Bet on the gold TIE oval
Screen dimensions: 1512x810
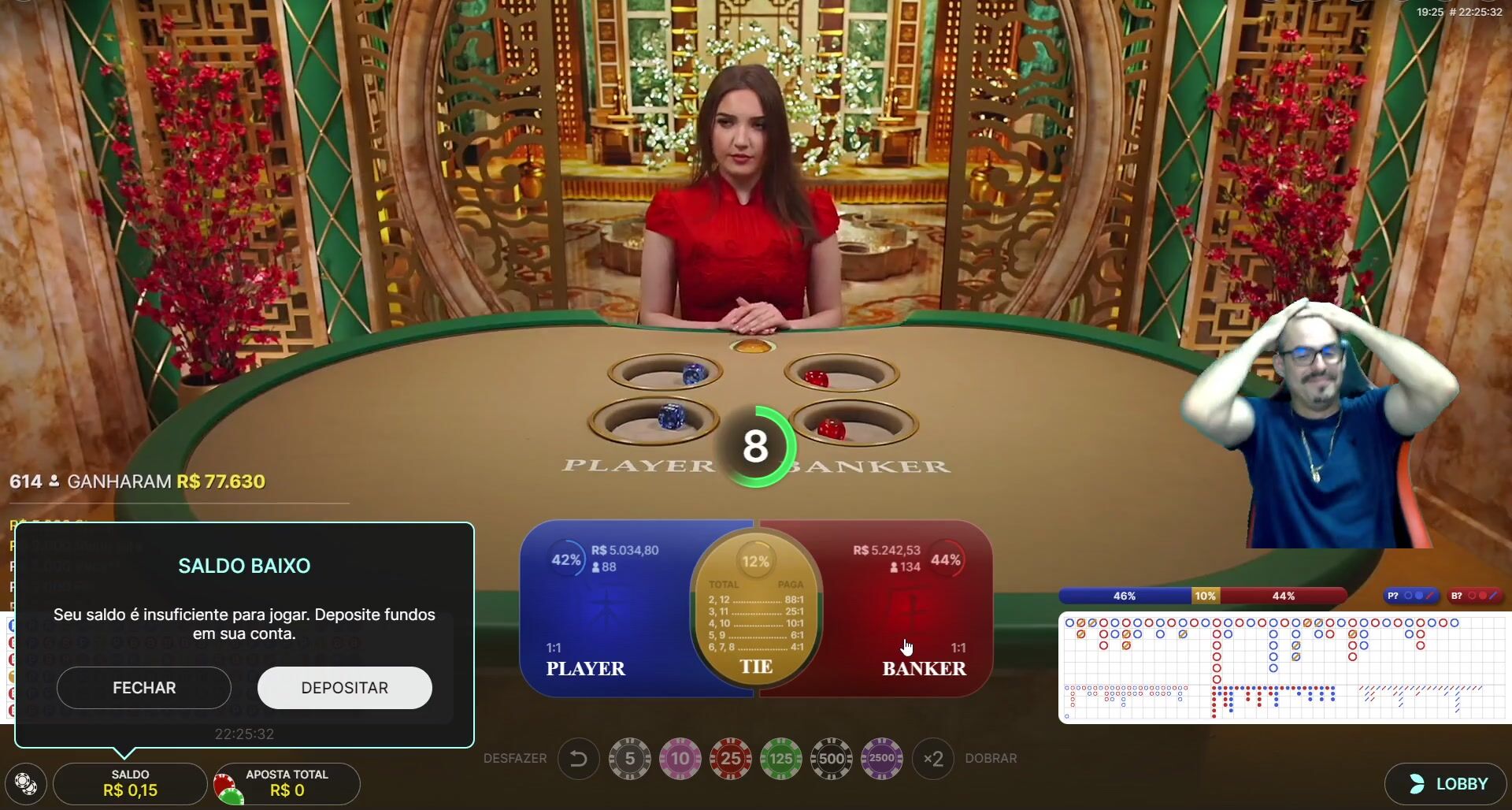click(756, 608)
